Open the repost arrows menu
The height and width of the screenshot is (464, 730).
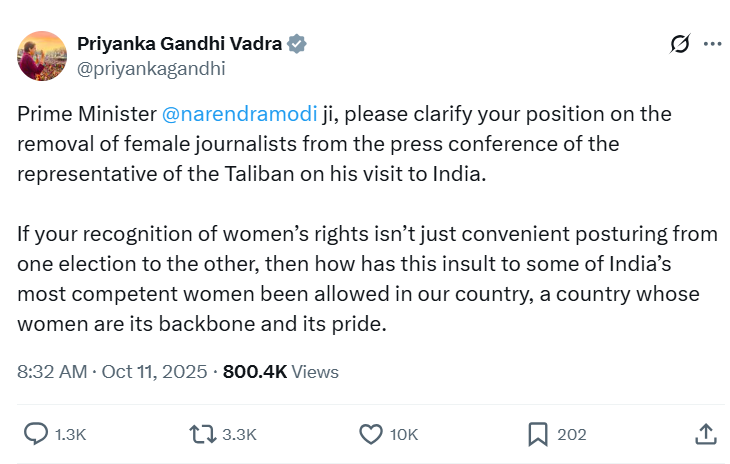point(202,434)
